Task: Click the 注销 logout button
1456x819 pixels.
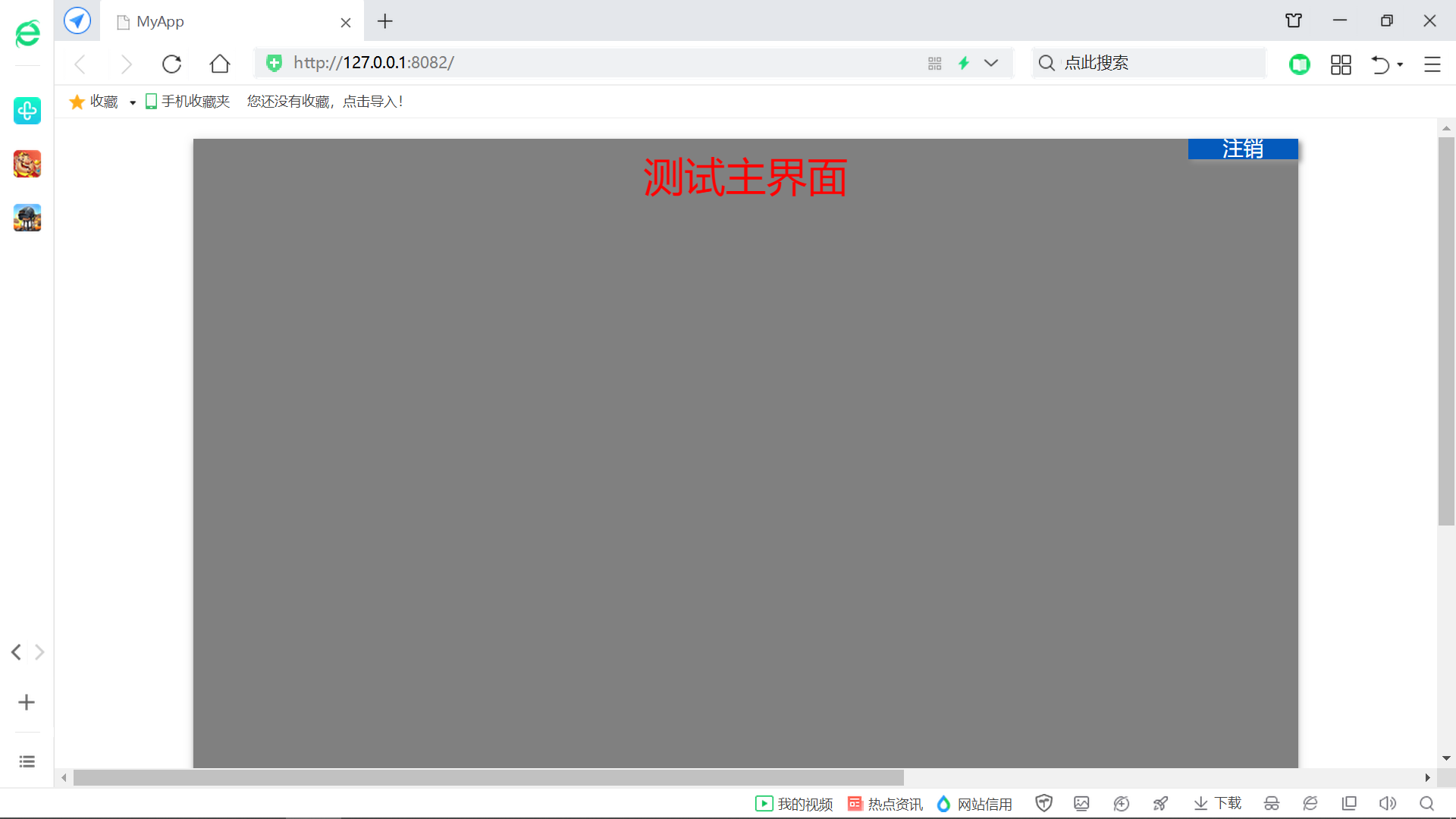Action: tap(1242, 149)
